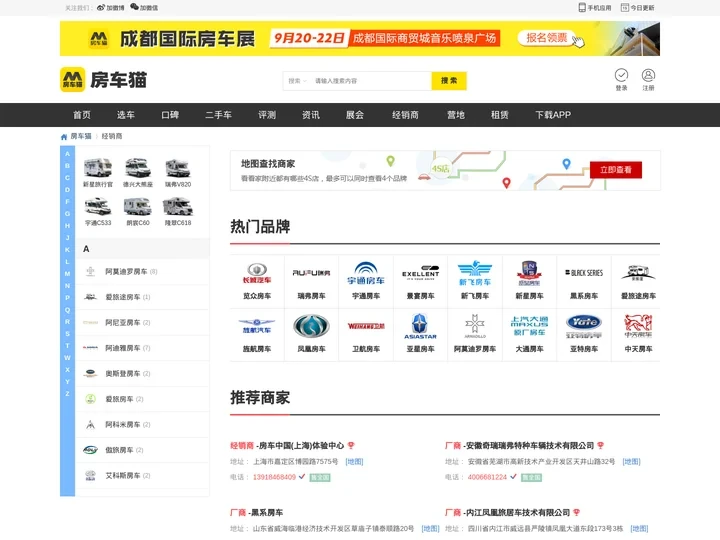Click the home icon in breadcrumb
720x540 pixels.
coord(64,136)
